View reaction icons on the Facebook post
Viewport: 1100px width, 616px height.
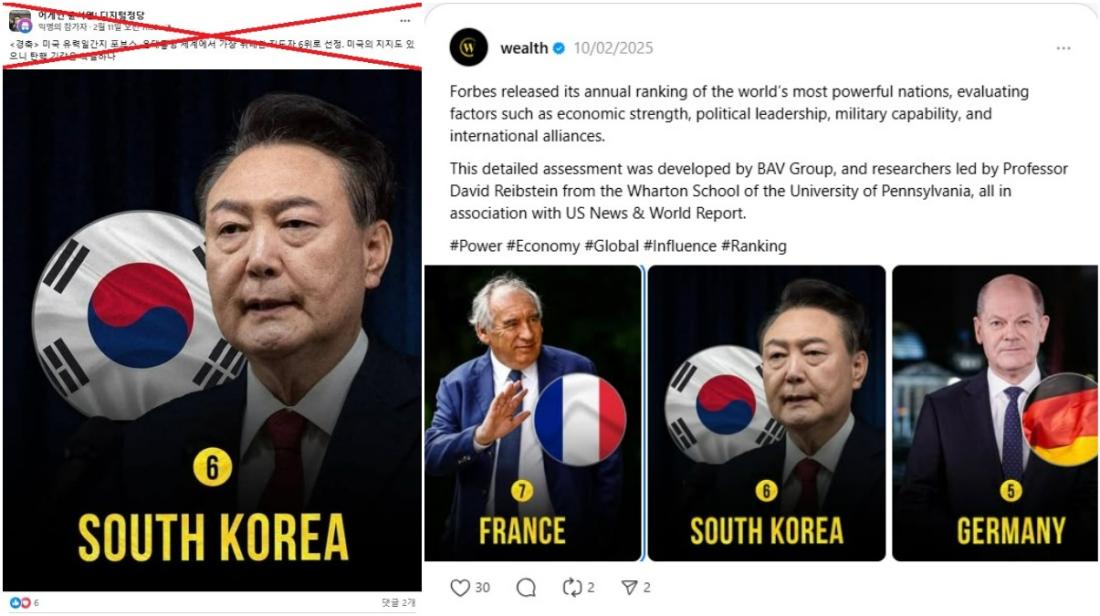(x=20, y=603)
